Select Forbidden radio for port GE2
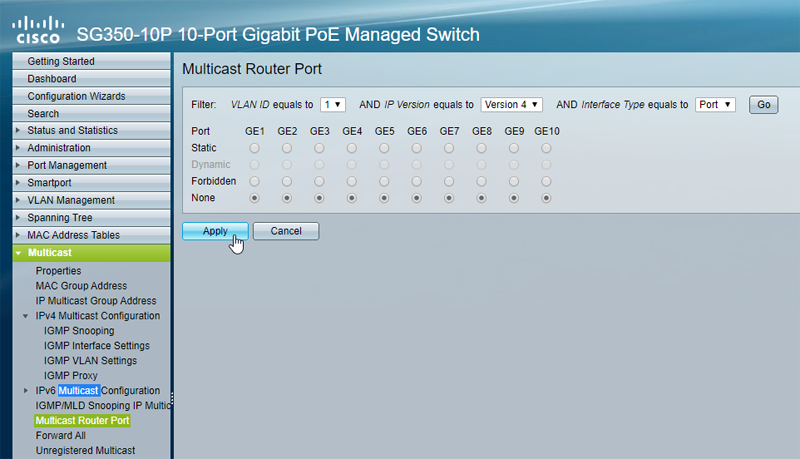Viewport: 800px width, 459px height. (287, 181)
